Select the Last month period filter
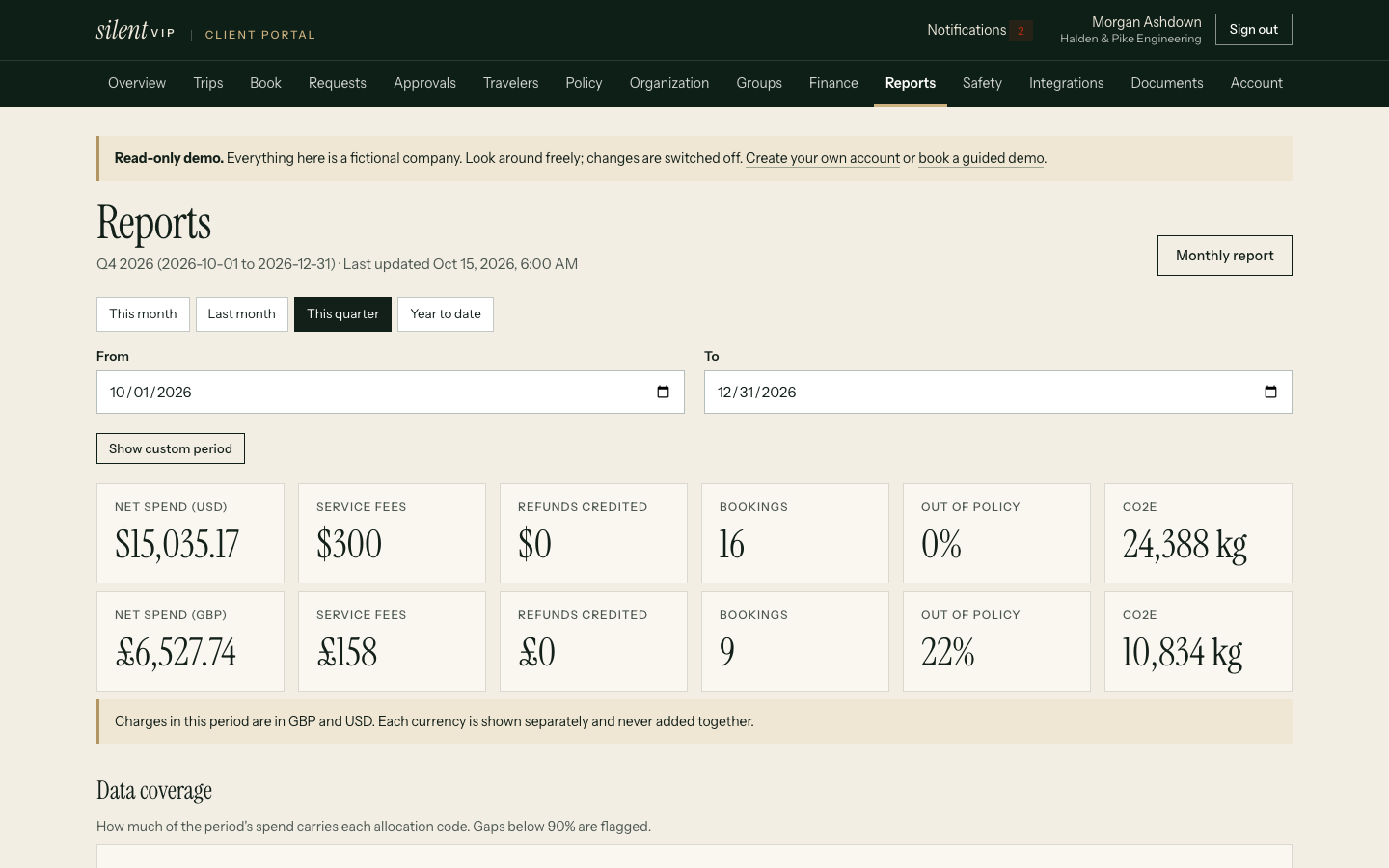 tap(242, 314)
